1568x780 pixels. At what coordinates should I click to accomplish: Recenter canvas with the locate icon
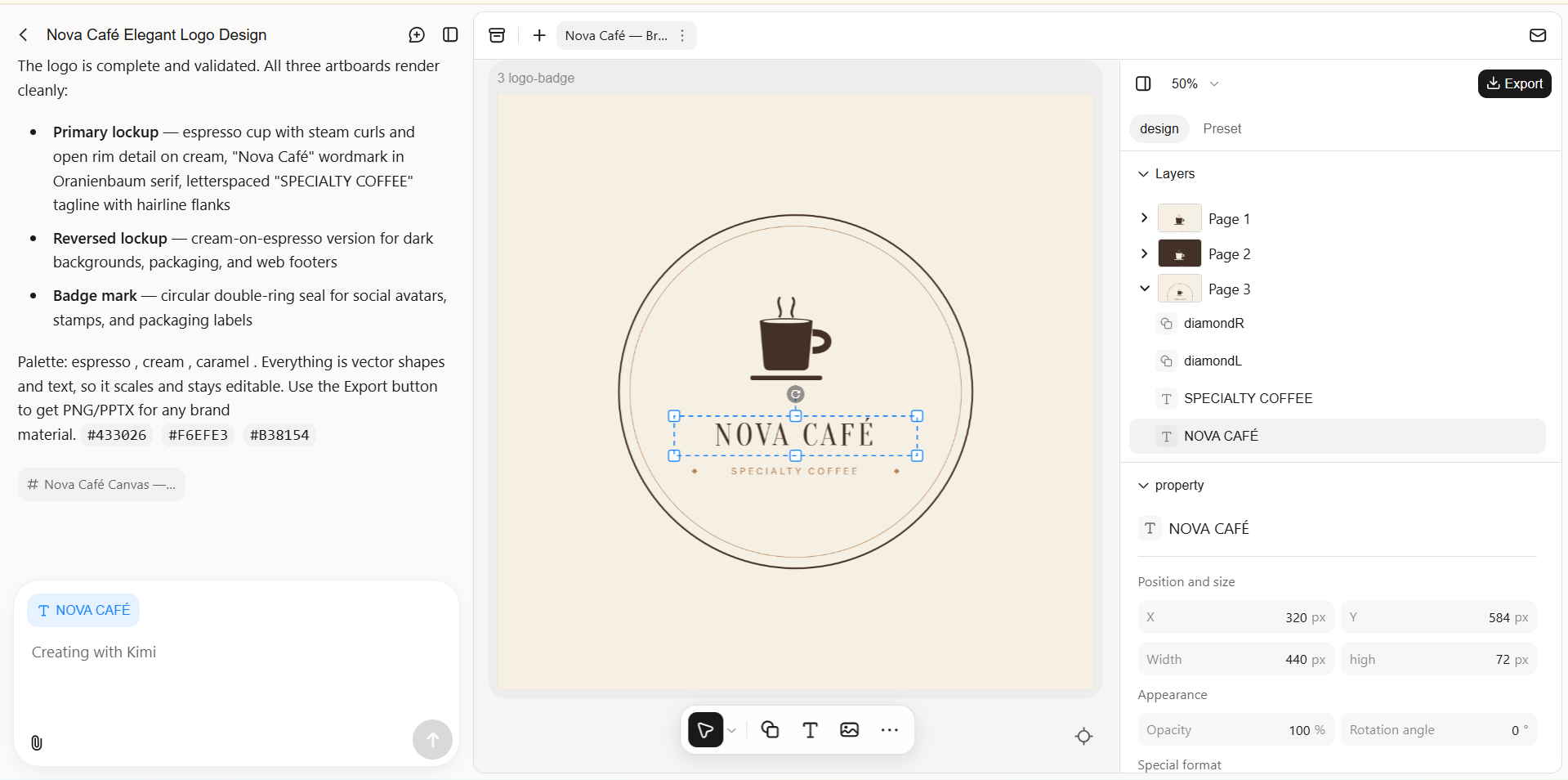[1083, 736]
